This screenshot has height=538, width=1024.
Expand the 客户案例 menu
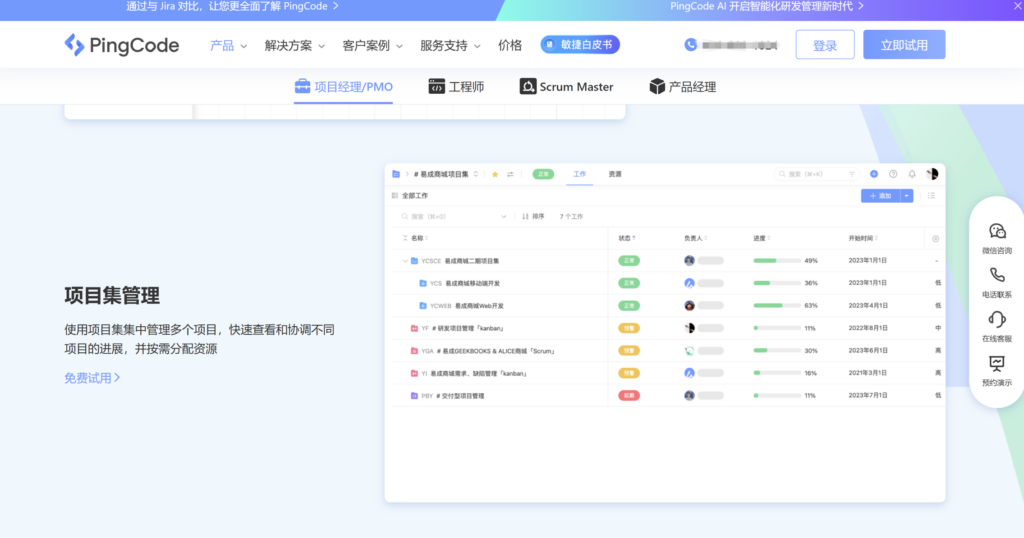pyautogui.click(x=372, y=46)
